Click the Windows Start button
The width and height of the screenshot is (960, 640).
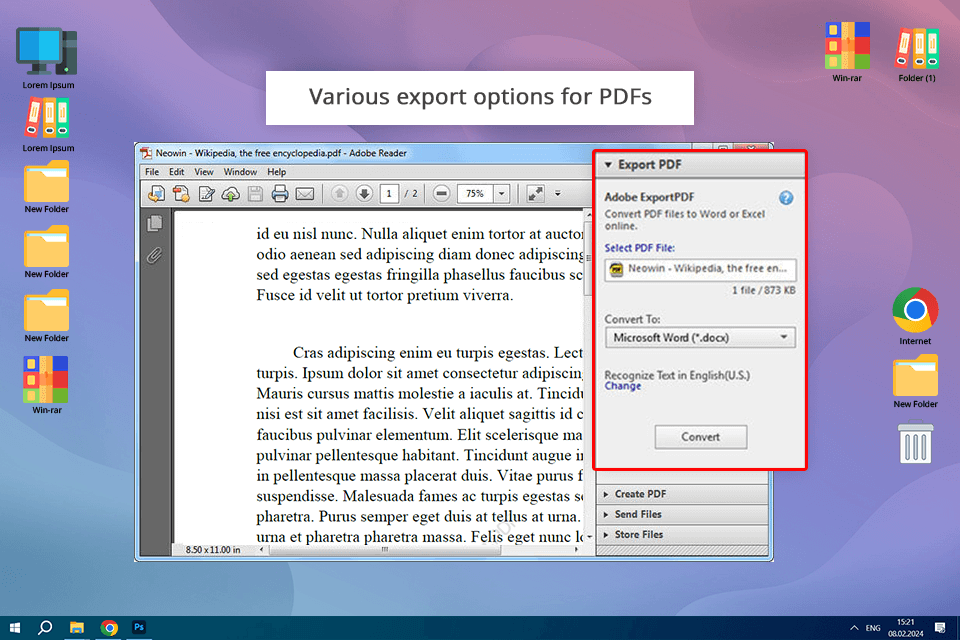(15, 628)
